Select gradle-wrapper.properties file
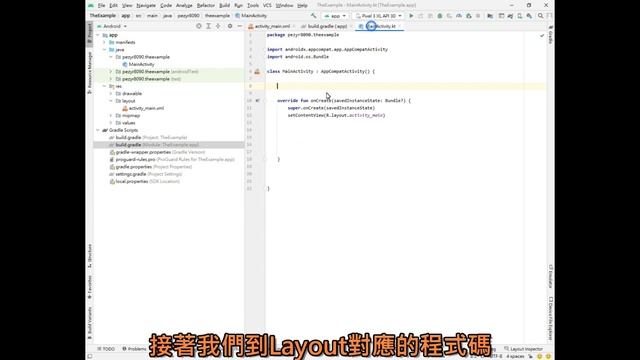Image resolution: width=640 pixels, height=360 pixels. tap(157, 152)
